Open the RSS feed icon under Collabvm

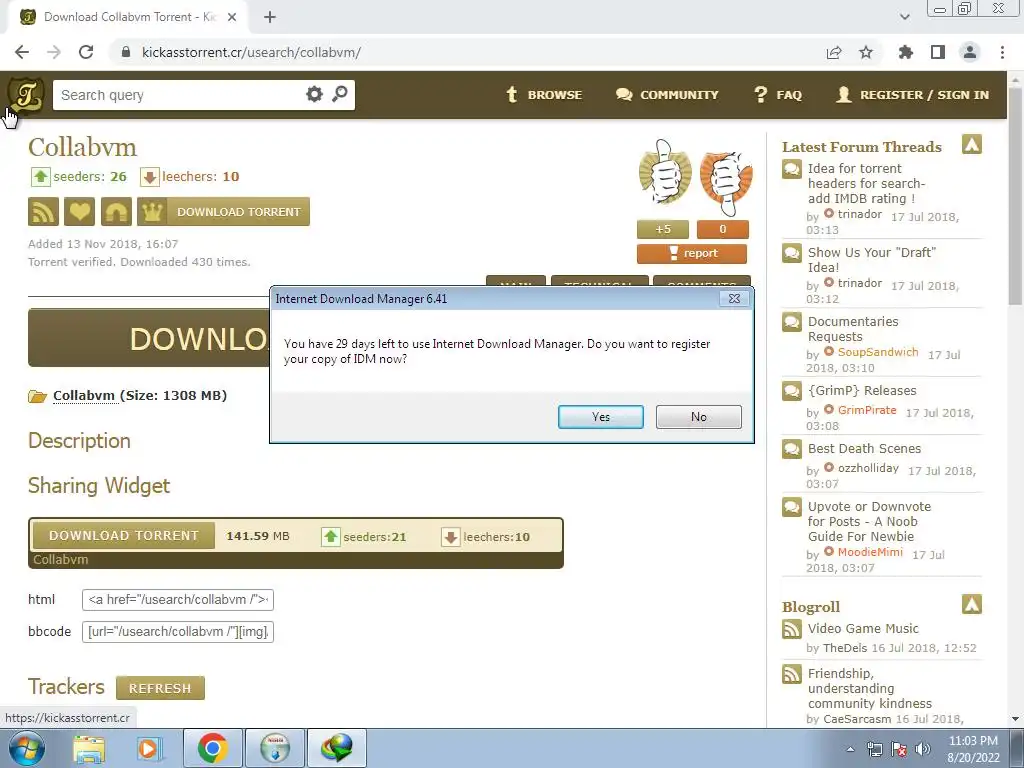tap(43, 212)
